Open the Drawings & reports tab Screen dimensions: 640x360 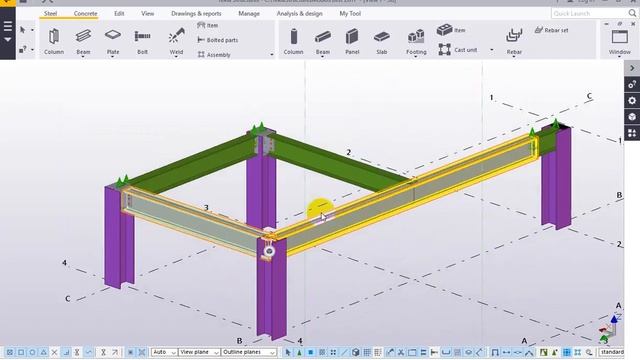[x=196, y=13]
